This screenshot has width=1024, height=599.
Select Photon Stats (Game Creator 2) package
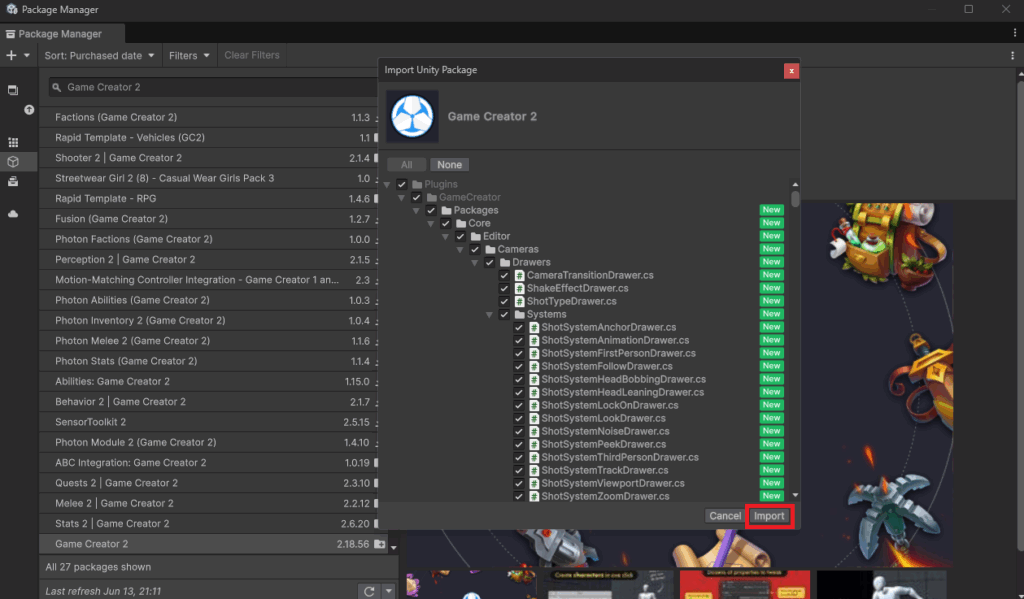coord(208,361)
